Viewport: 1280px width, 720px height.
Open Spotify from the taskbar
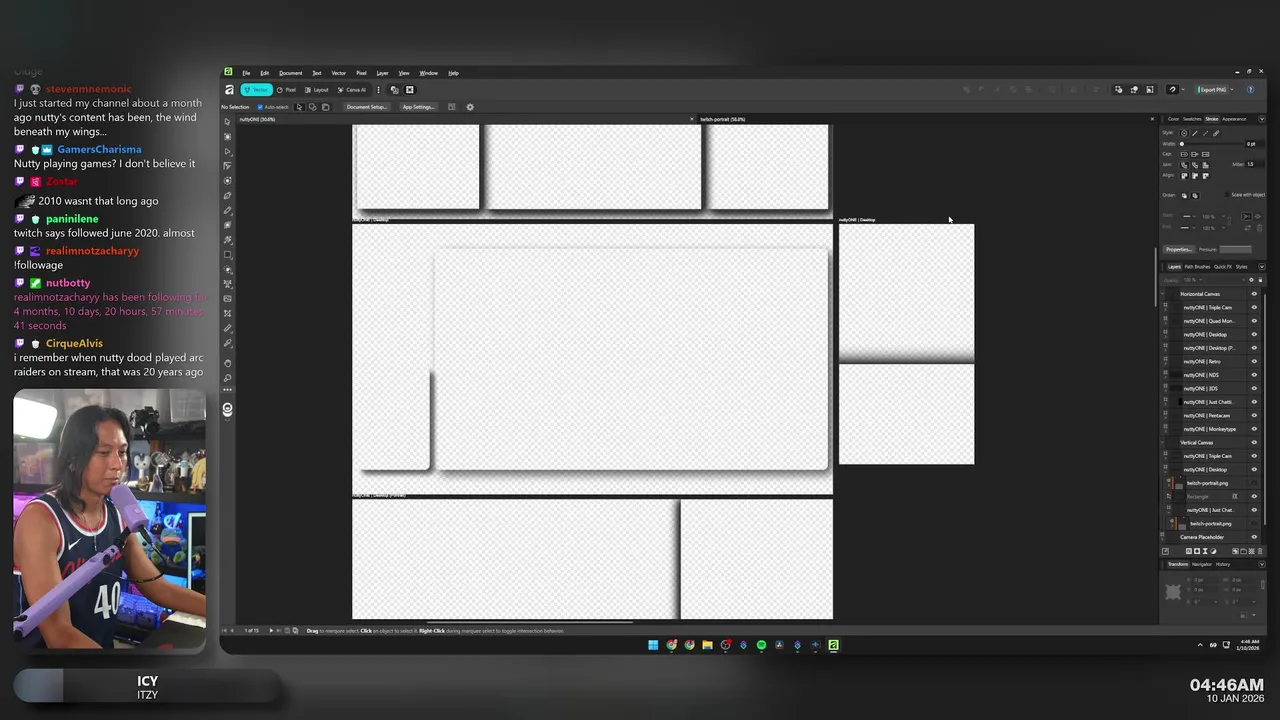[761, 645]
